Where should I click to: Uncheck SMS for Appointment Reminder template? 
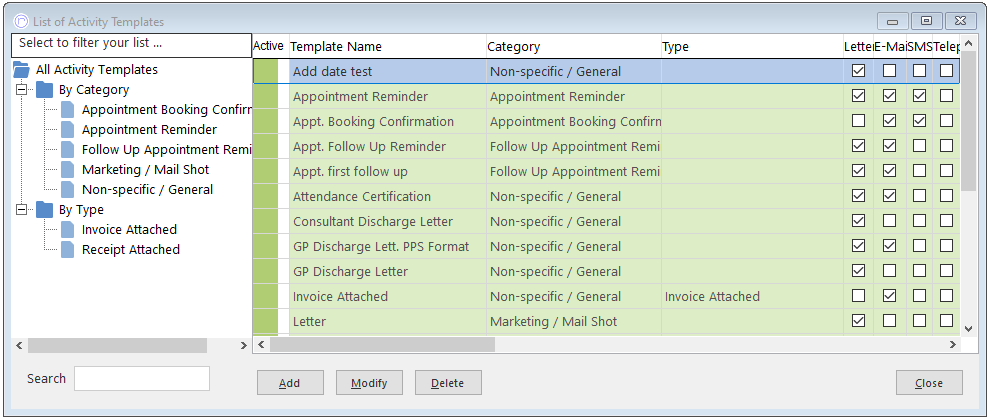coord(920,97)
